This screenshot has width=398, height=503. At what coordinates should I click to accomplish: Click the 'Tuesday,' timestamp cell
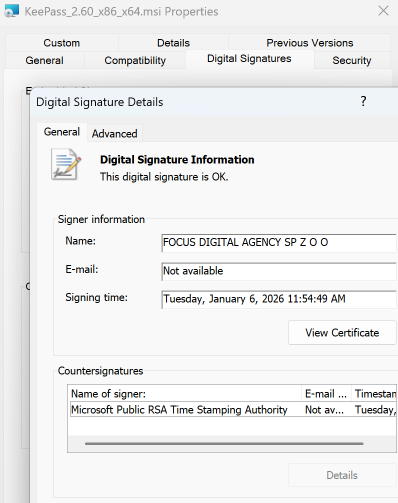(x=375, y=410)
